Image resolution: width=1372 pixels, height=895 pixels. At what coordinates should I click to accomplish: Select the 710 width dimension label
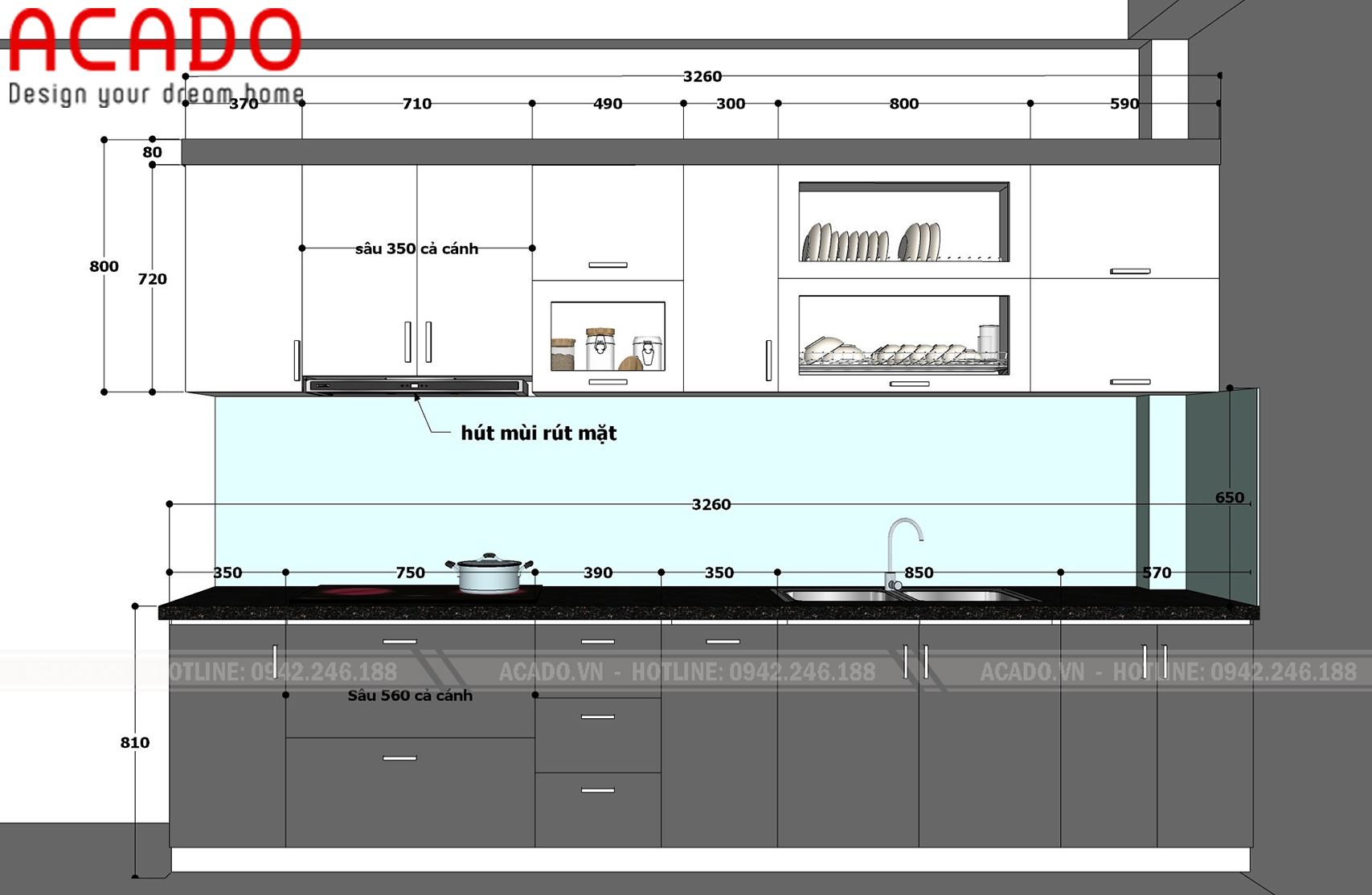tap(417, 104)
